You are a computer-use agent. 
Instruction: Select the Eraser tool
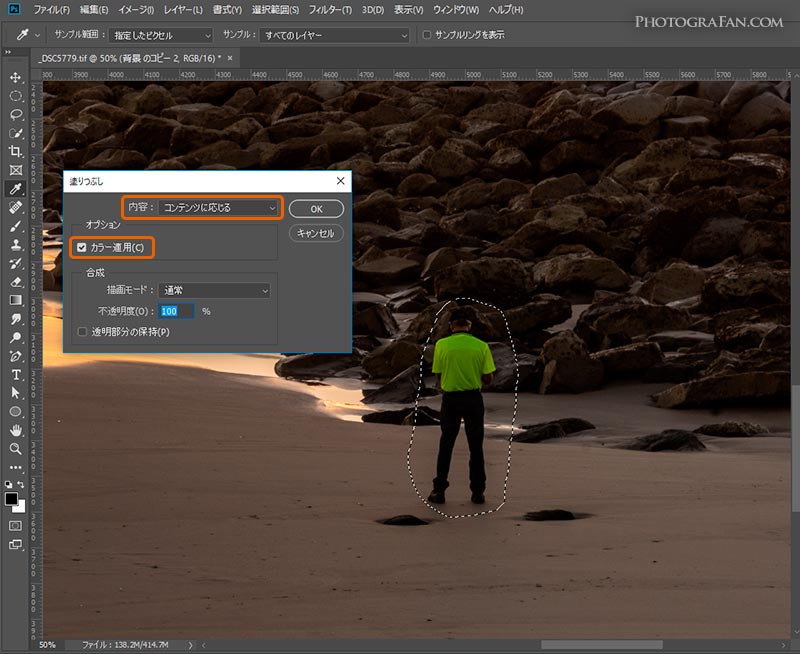click(x=16, y=282)
